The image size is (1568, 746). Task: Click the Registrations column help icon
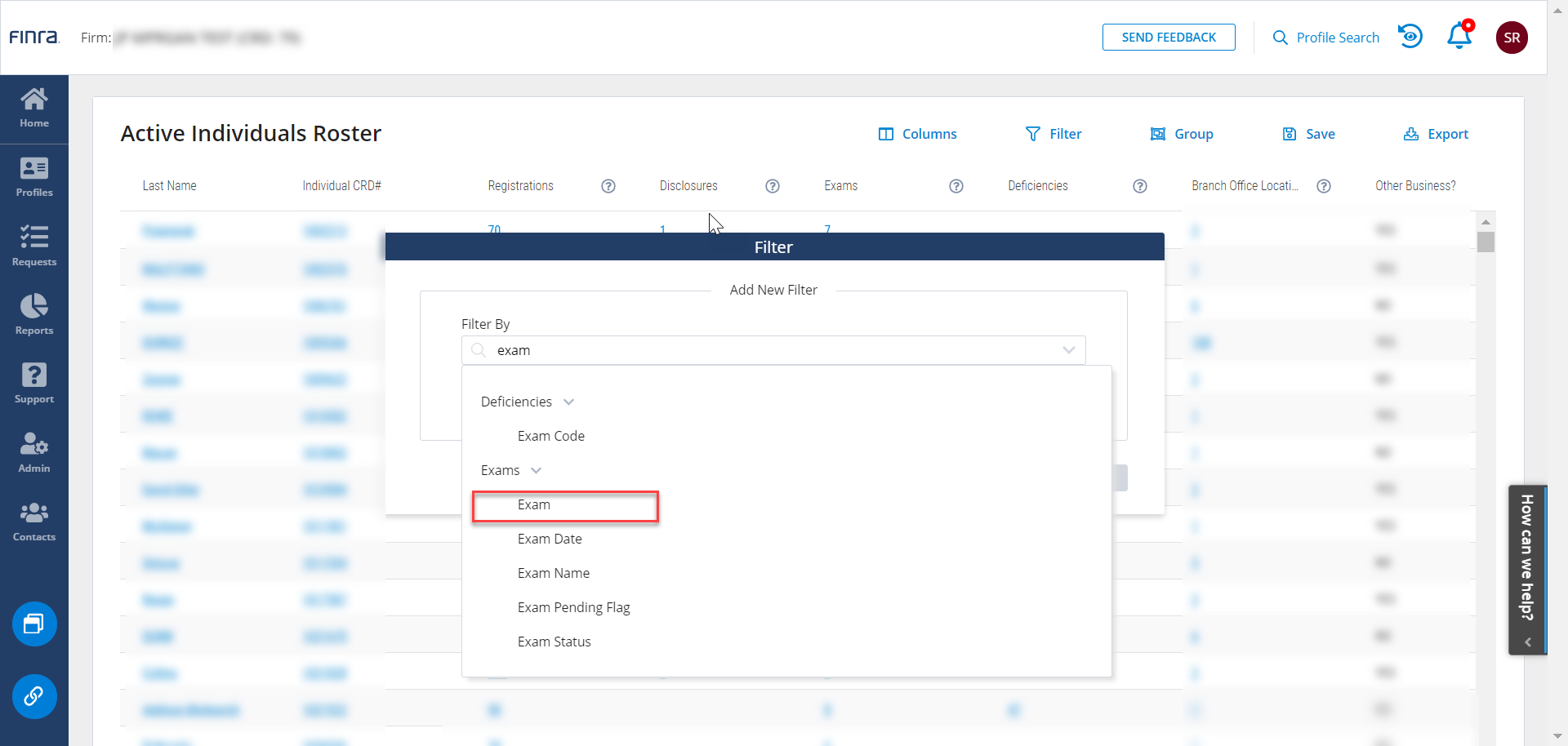608,186
